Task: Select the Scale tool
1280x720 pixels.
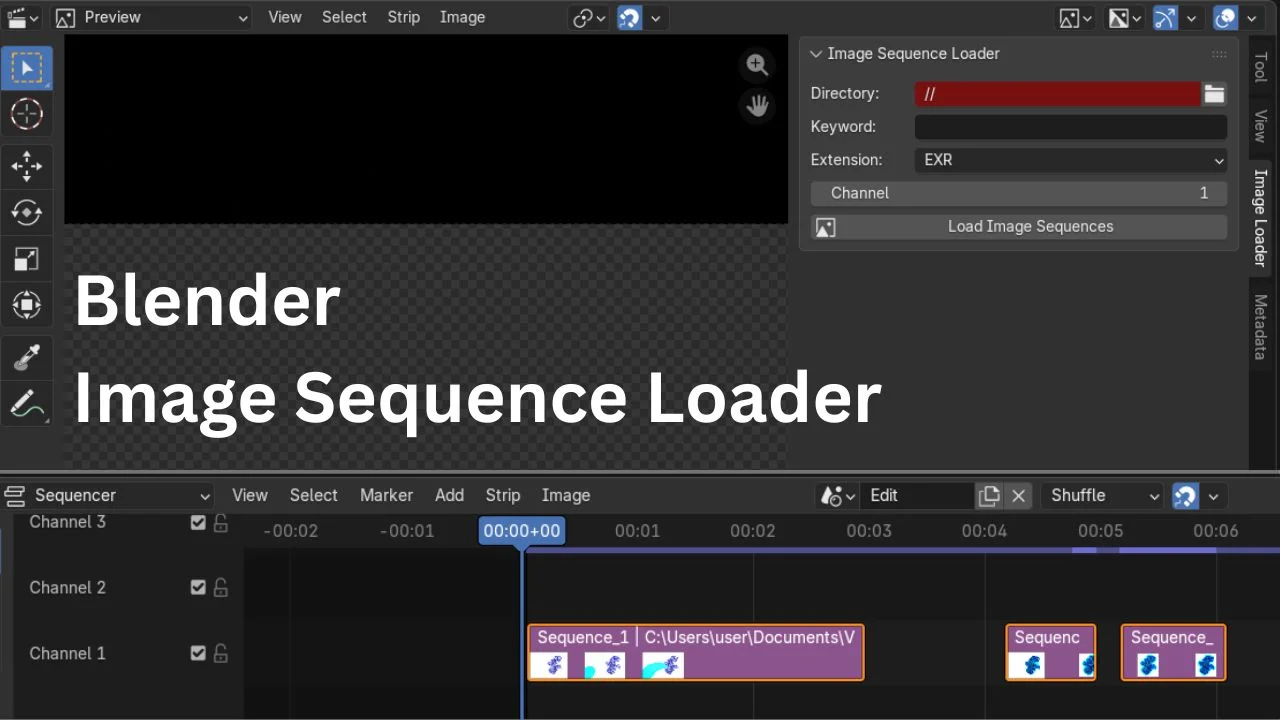Action: (26, 259)
